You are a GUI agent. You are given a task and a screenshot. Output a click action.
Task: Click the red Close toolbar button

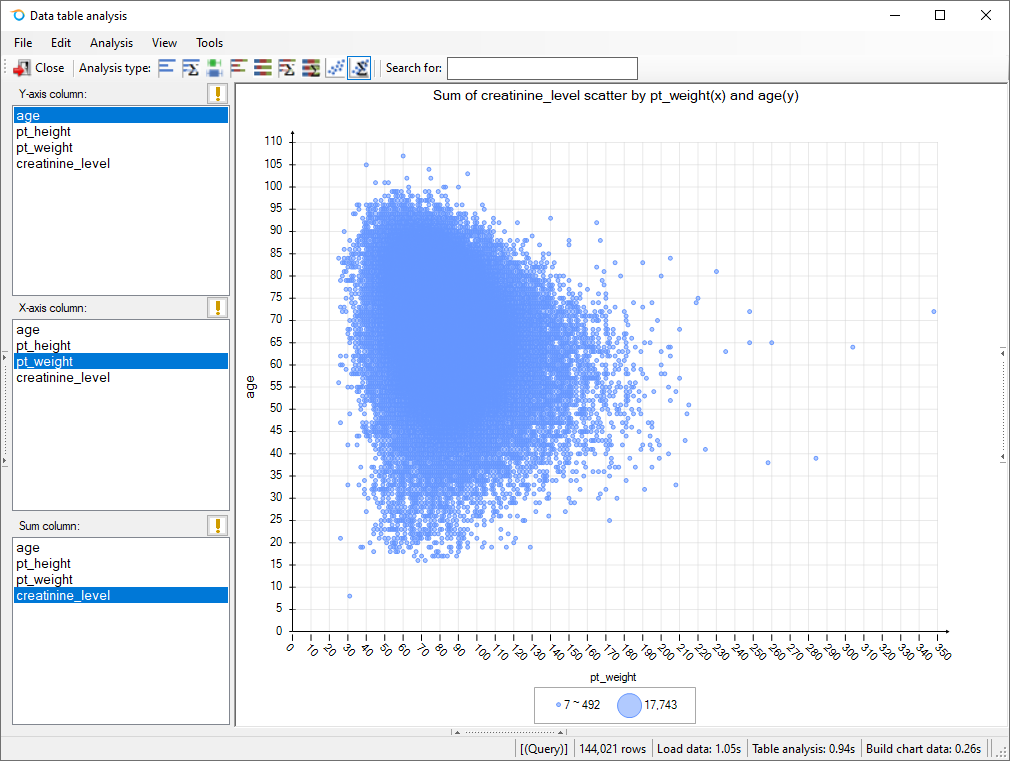click(39, 68)
